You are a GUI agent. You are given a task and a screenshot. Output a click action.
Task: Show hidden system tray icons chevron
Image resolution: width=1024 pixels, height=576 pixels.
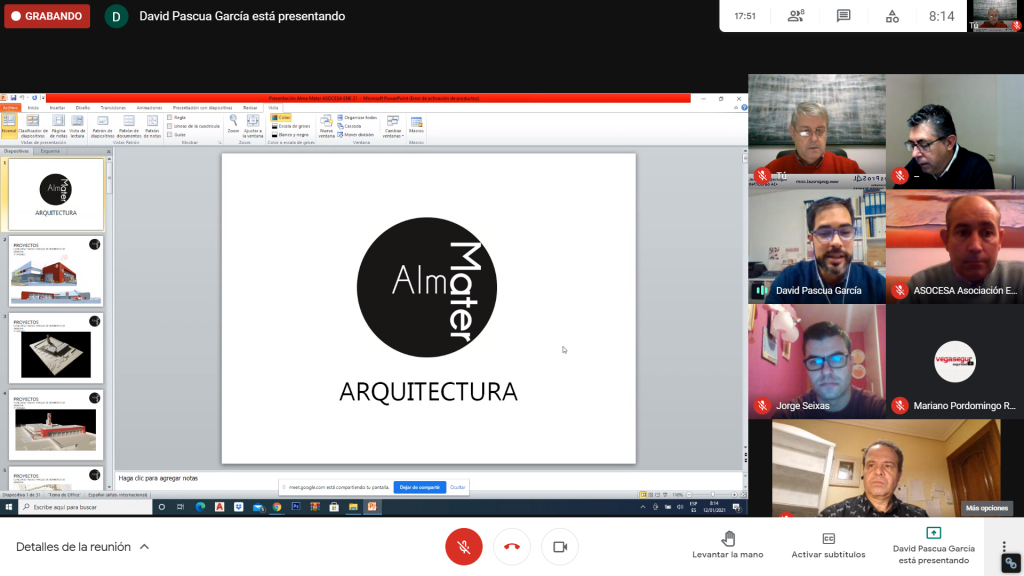(x=643, y=507)
